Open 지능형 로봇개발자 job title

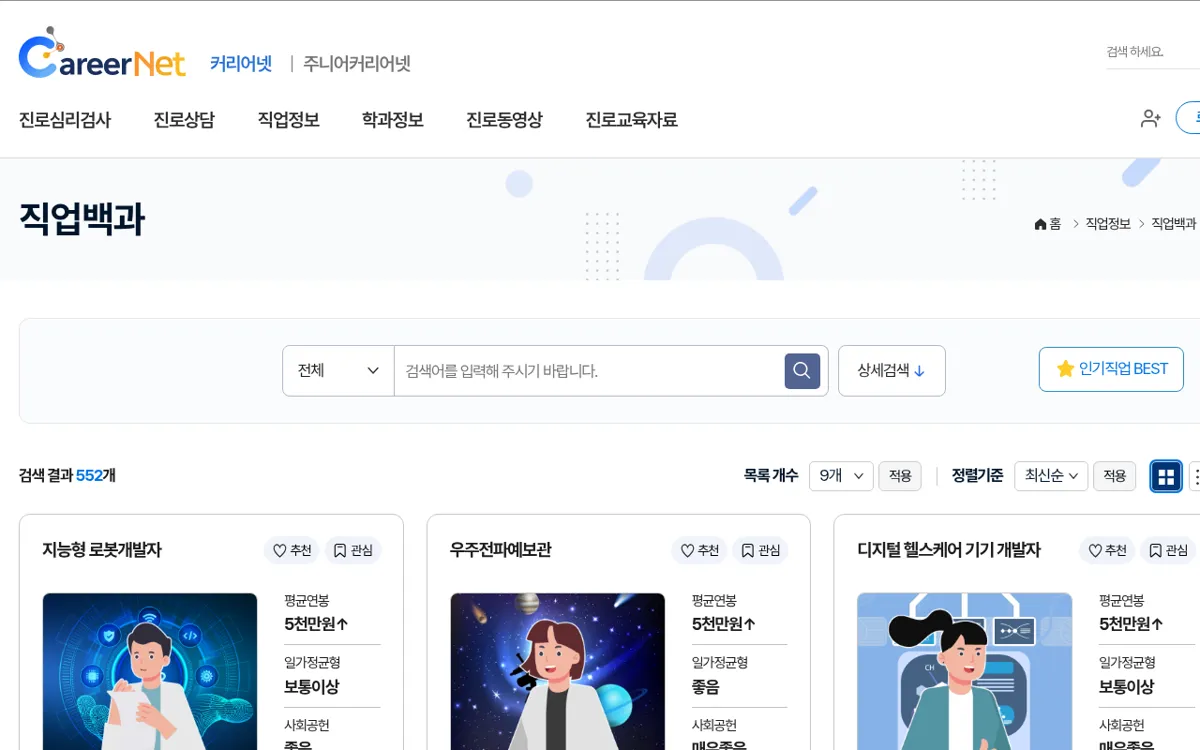pyautogui.click(x=102, y=550)
